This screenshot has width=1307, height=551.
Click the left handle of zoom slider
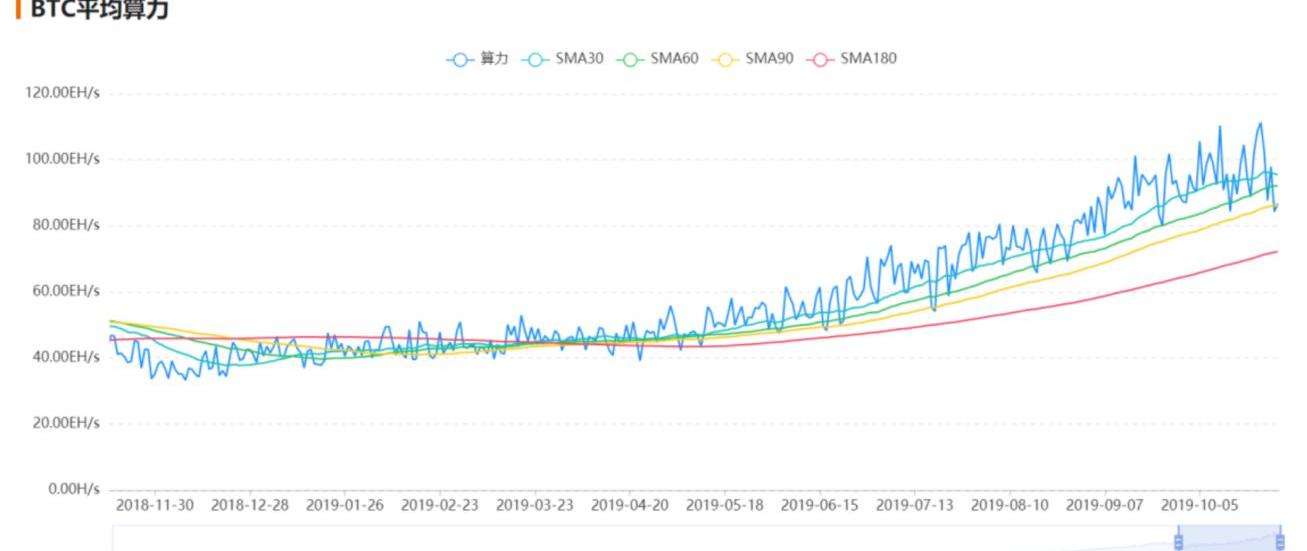(1178, 541)
